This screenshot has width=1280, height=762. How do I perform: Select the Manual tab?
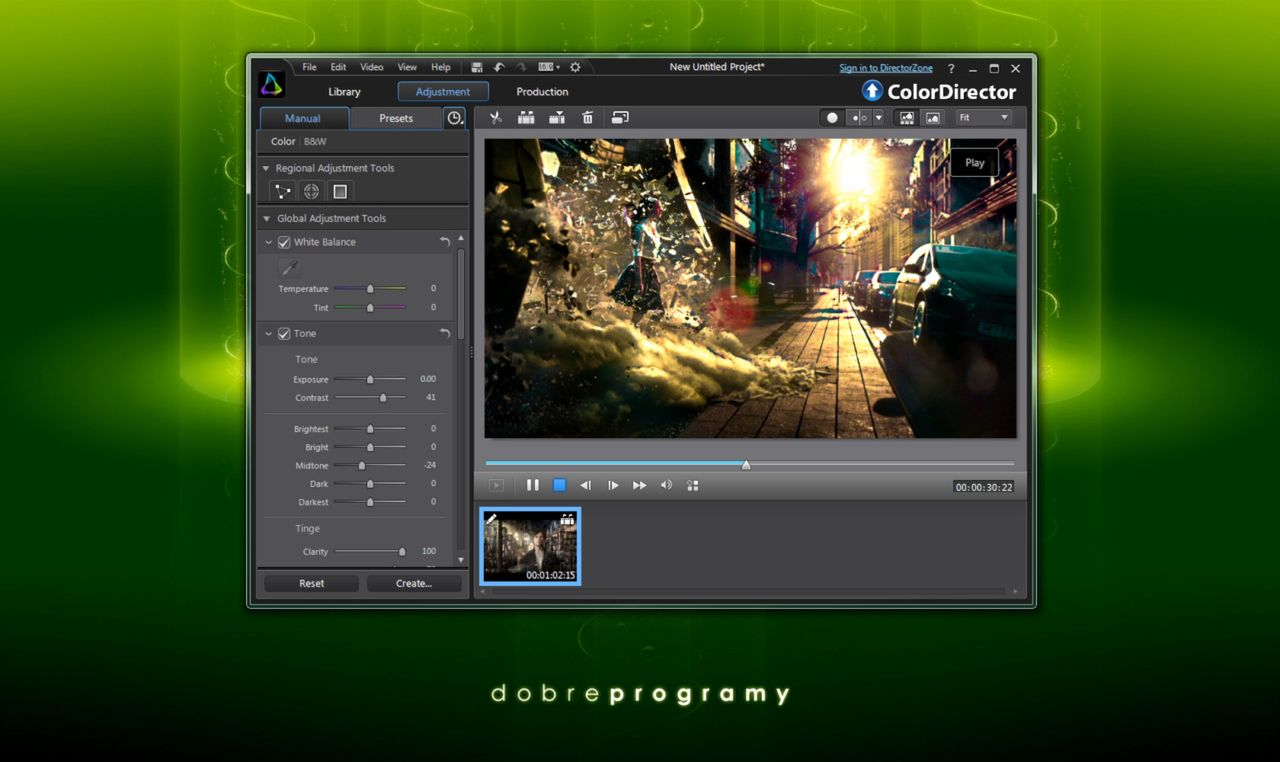(x=303, y=118)
